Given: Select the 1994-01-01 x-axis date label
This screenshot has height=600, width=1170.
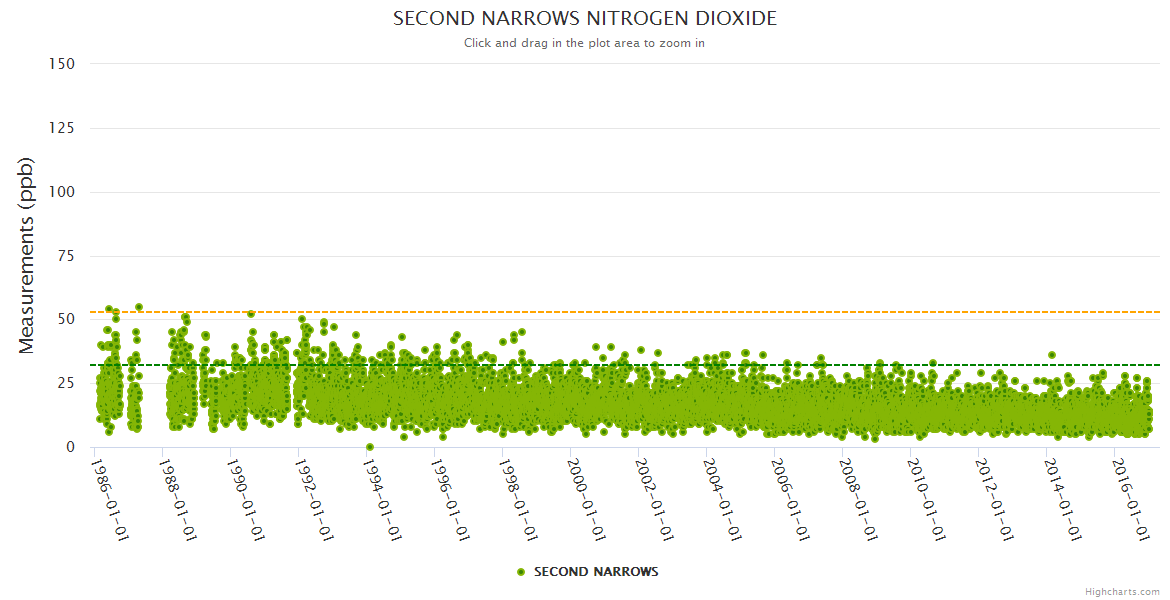Looking at the screenshot, I should [384, 499].
